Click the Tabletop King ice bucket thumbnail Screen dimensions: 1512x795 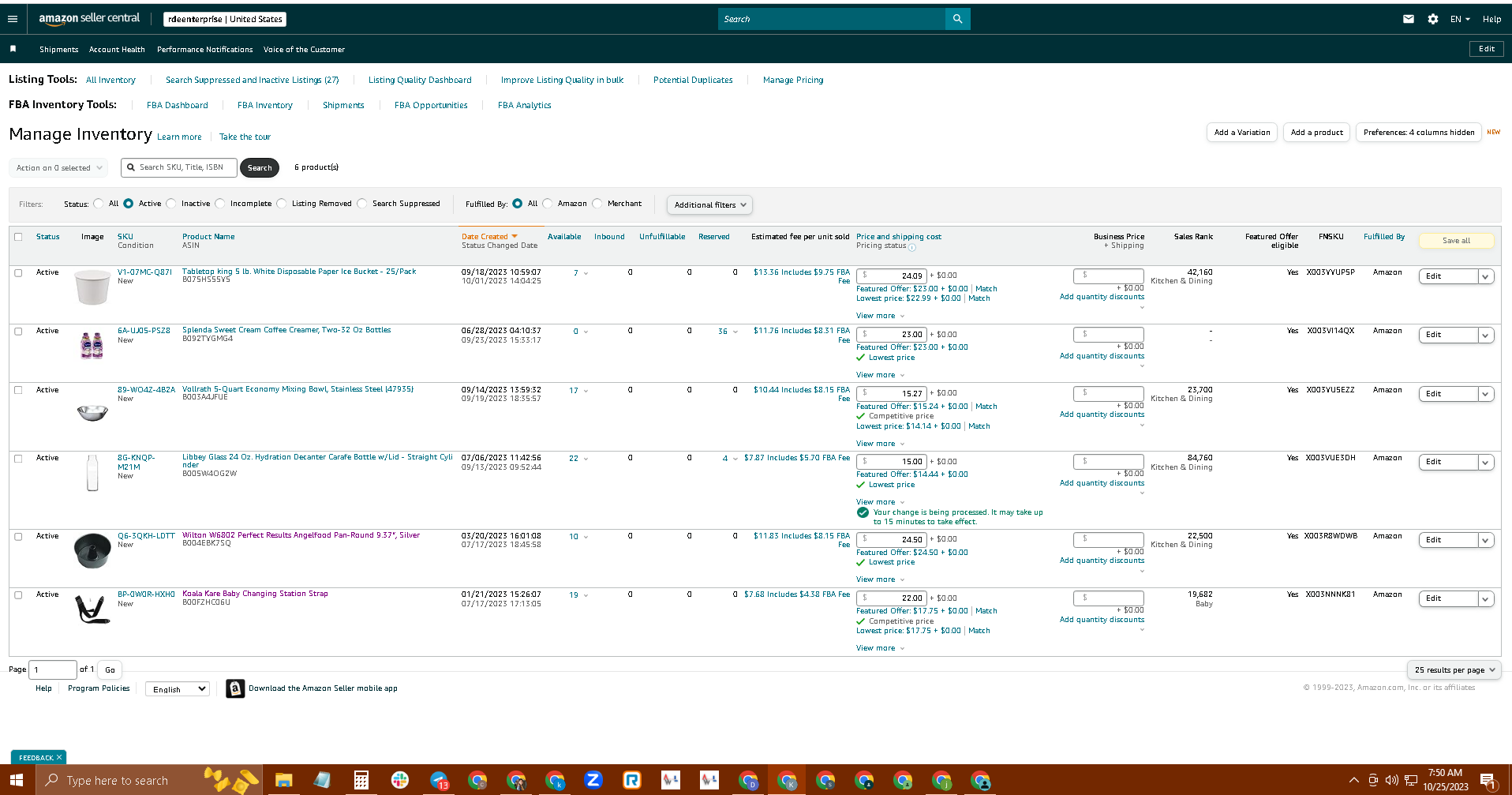pyautogui.click(x=92, y=287)
